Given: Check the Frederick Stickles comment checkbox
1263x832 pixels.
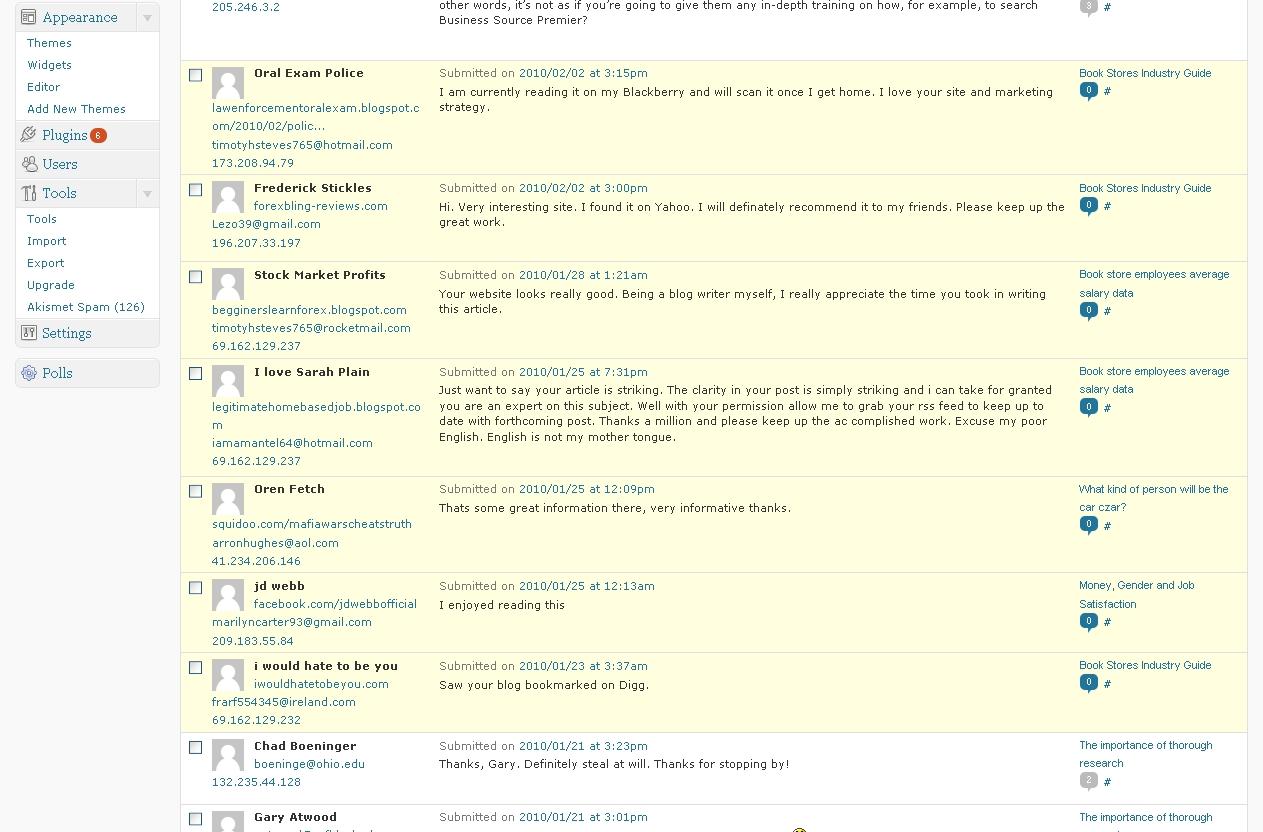Looking at the screenshot, I should tap(196, 190).
